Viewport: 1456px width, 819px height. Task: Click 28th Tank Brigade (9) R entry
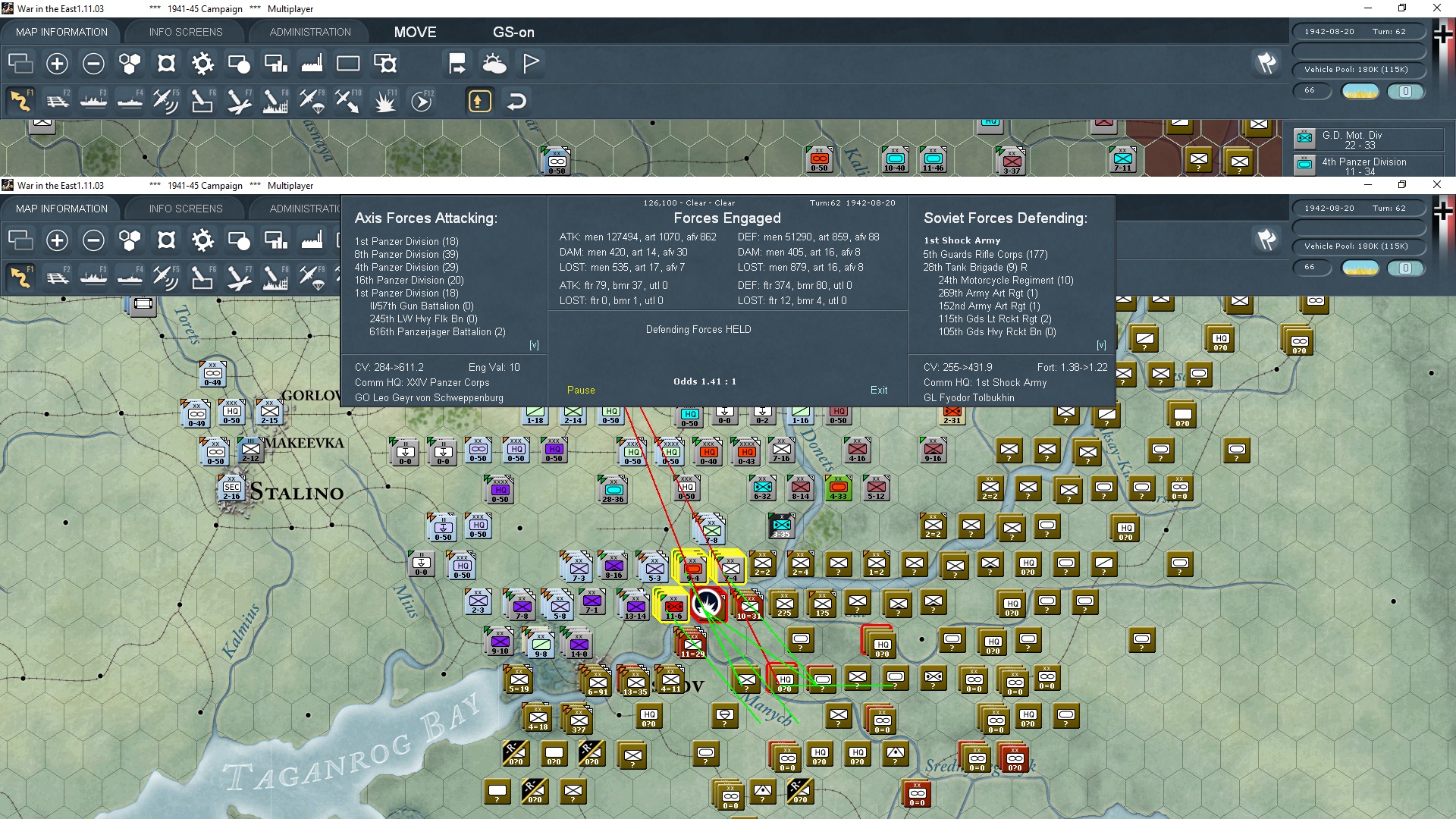pos(975,267)
